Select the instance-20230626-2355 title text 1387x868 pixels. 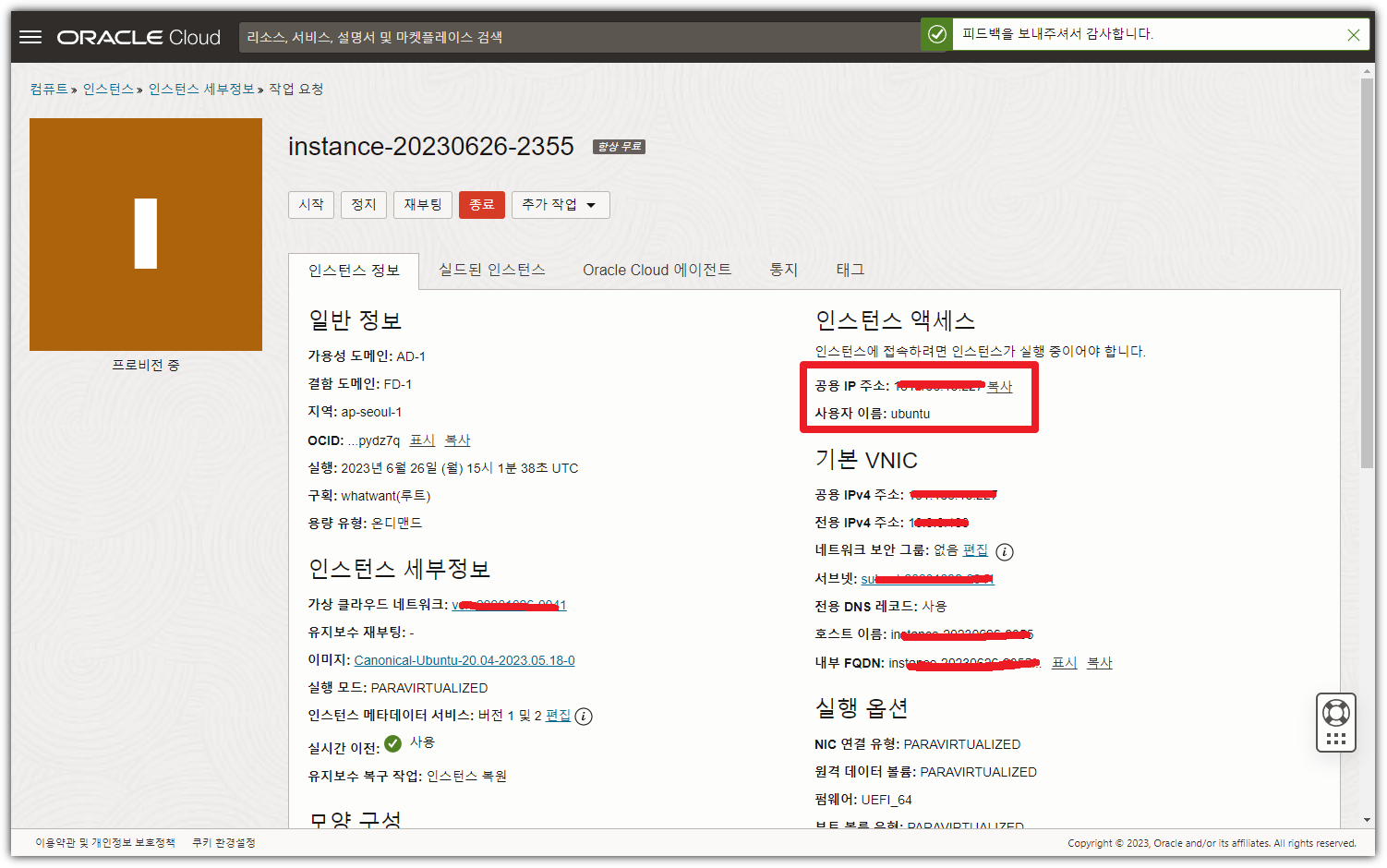tap(431, 147)
